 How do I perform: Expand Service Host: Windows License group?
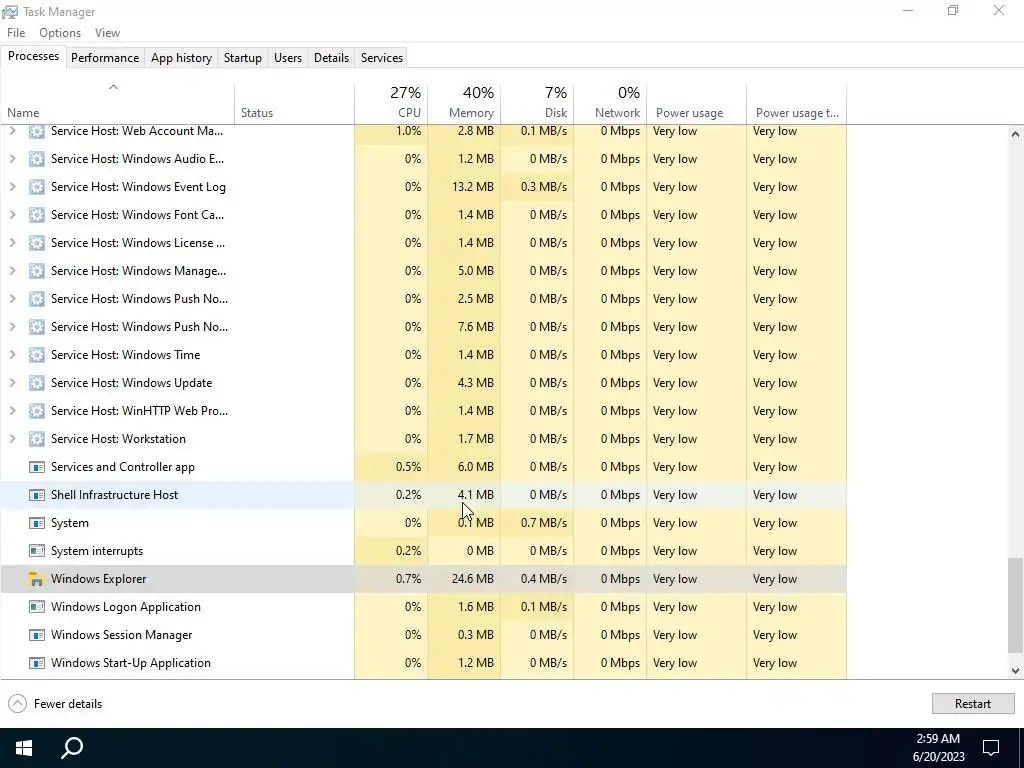pyautogui.click(x=12, y=243)
